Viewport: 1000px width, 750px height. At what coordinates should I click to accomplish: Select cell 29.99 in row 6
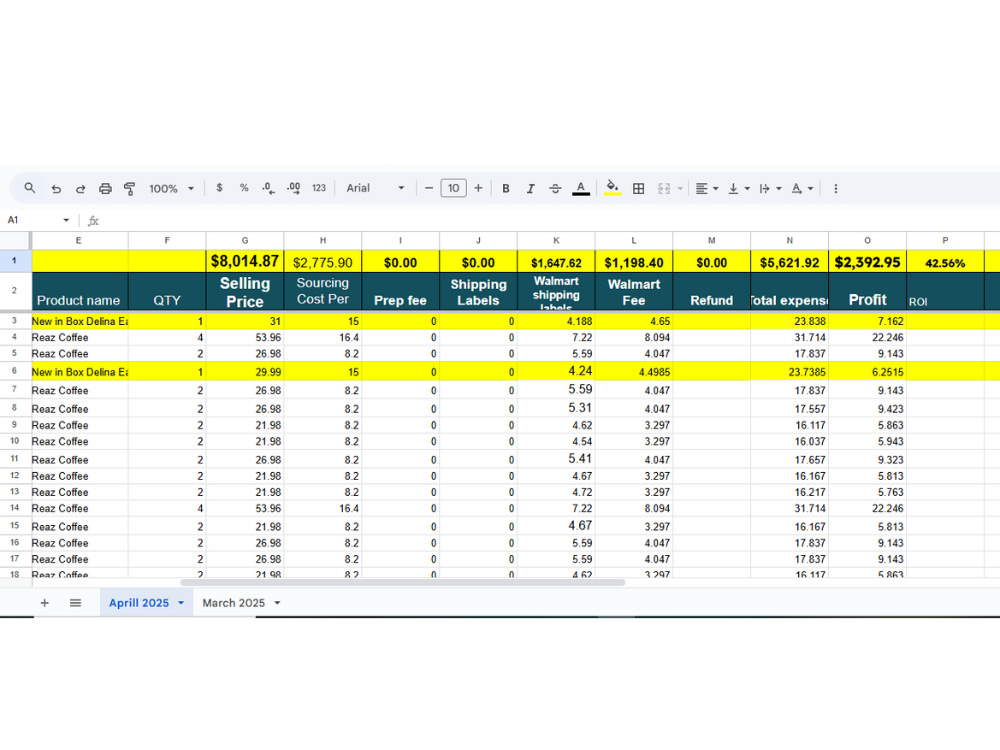point(245,371)
